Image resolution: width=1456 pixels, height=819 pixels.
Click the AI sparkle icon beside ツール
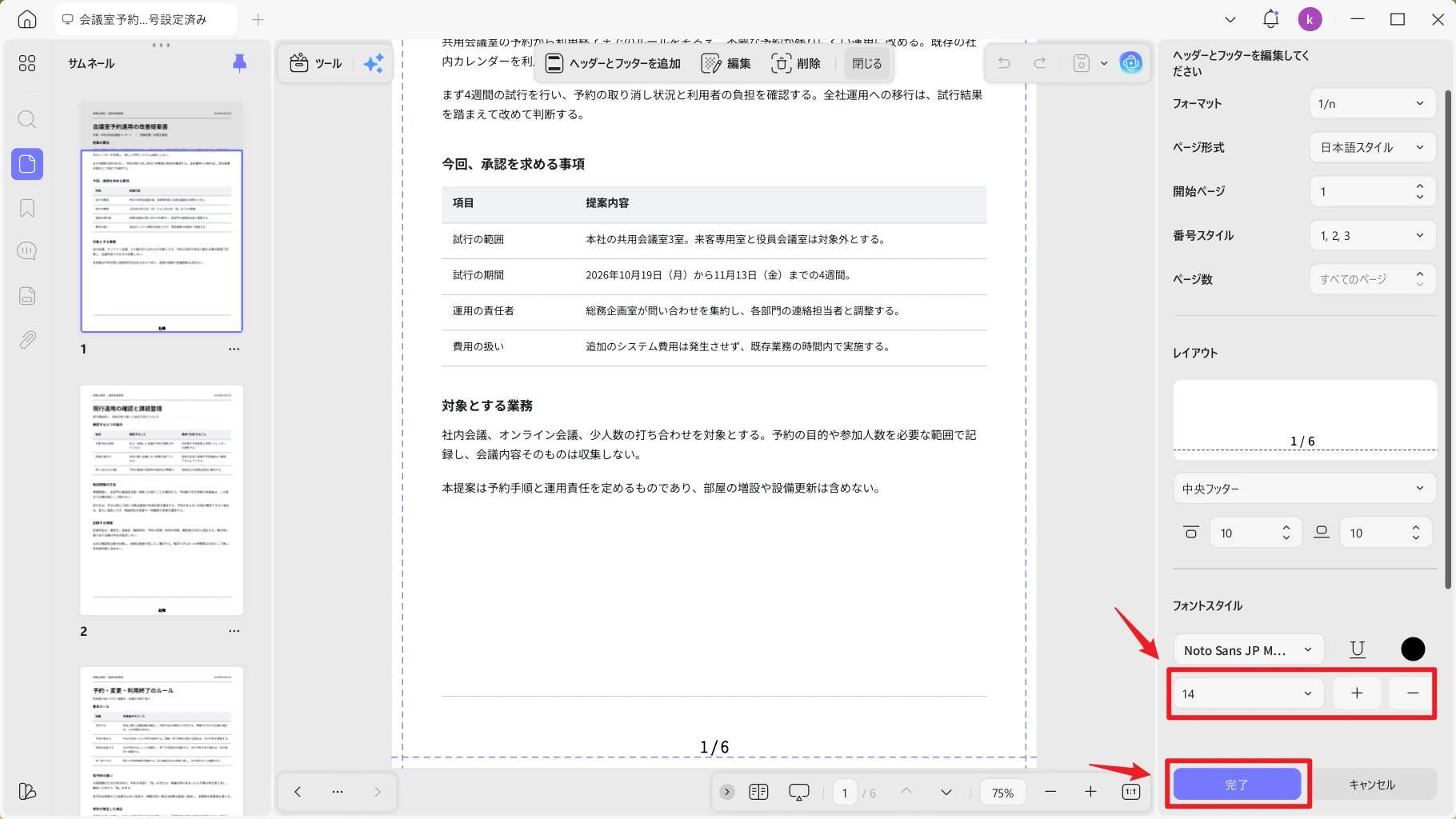coord(374,63)
